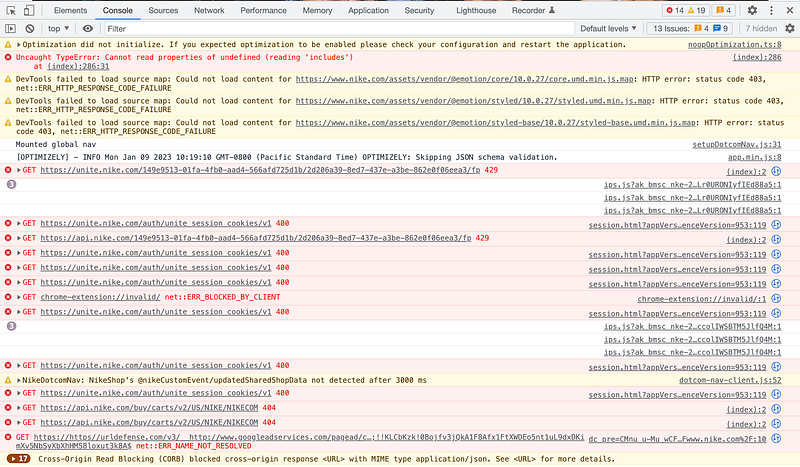The height and width of the screenshot is (467, 800).
Task: Open the (index):286 link on the TypeError row
Action: click(757, 57)
